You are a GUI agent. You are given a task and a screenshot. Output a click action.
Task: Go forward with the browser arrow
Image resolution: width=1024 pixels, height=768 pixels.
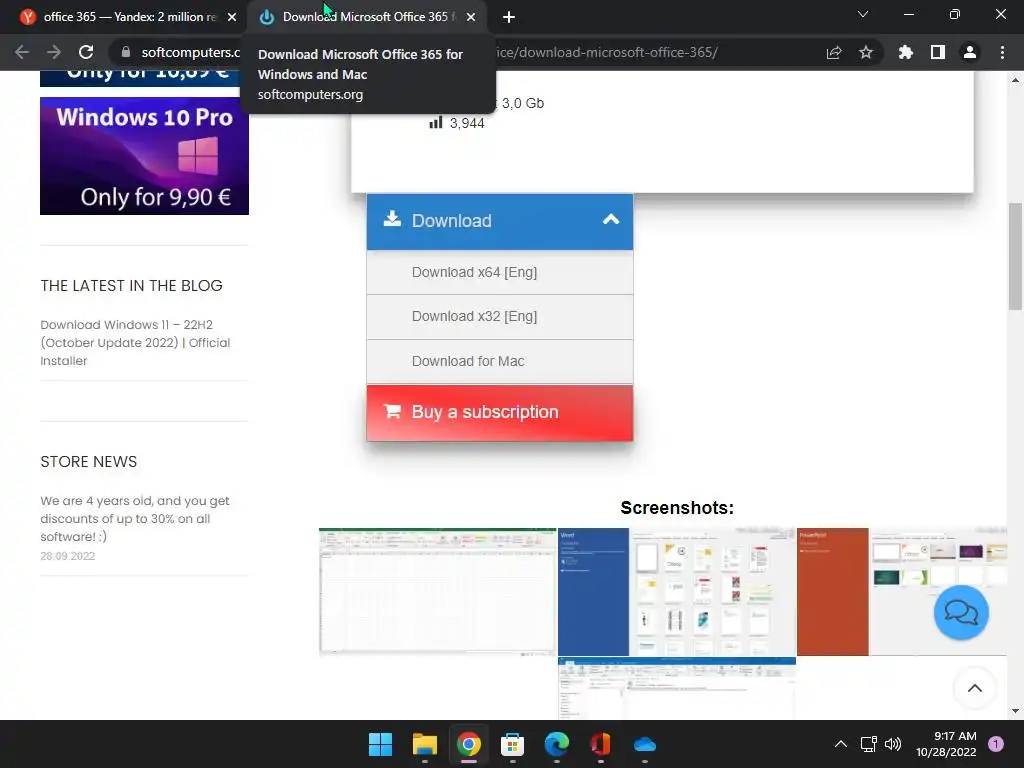click(54, 52)
